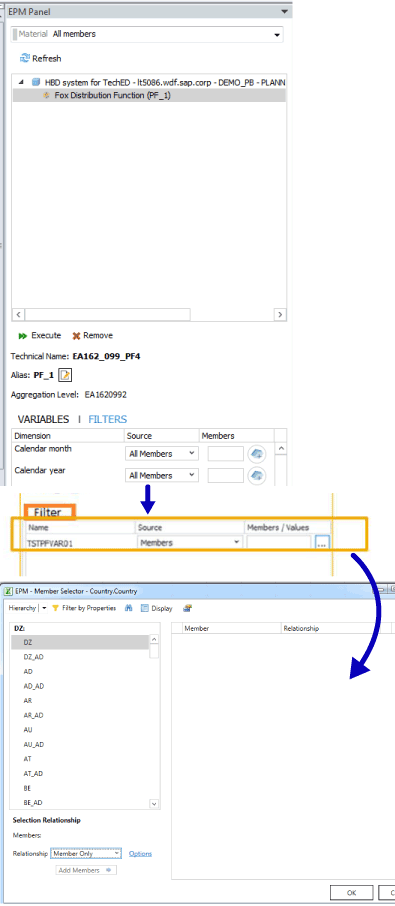Click the ellipsis button beside Members / Values
The width and height of the screenshot is (395, 906).
(x=322, y=543)
